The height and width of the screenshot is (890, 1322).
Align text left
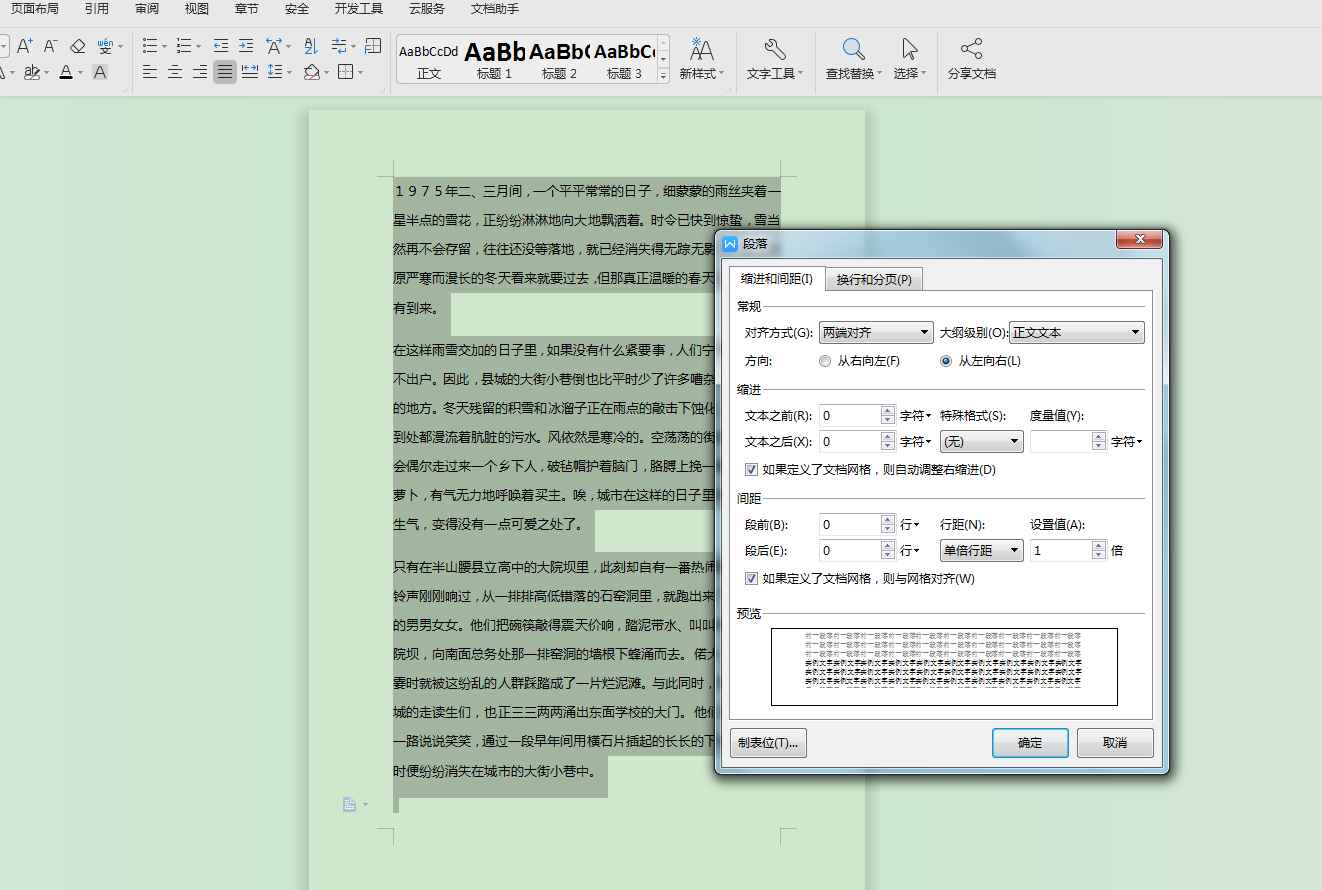click(150, 72)
